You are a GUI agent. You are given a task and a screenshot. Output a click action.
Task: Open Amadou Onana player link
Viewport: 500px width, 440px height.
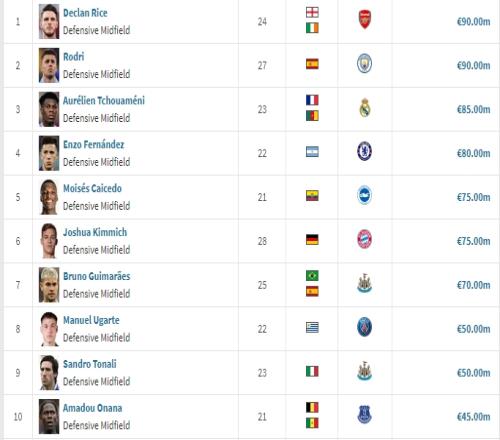(92, 408)
